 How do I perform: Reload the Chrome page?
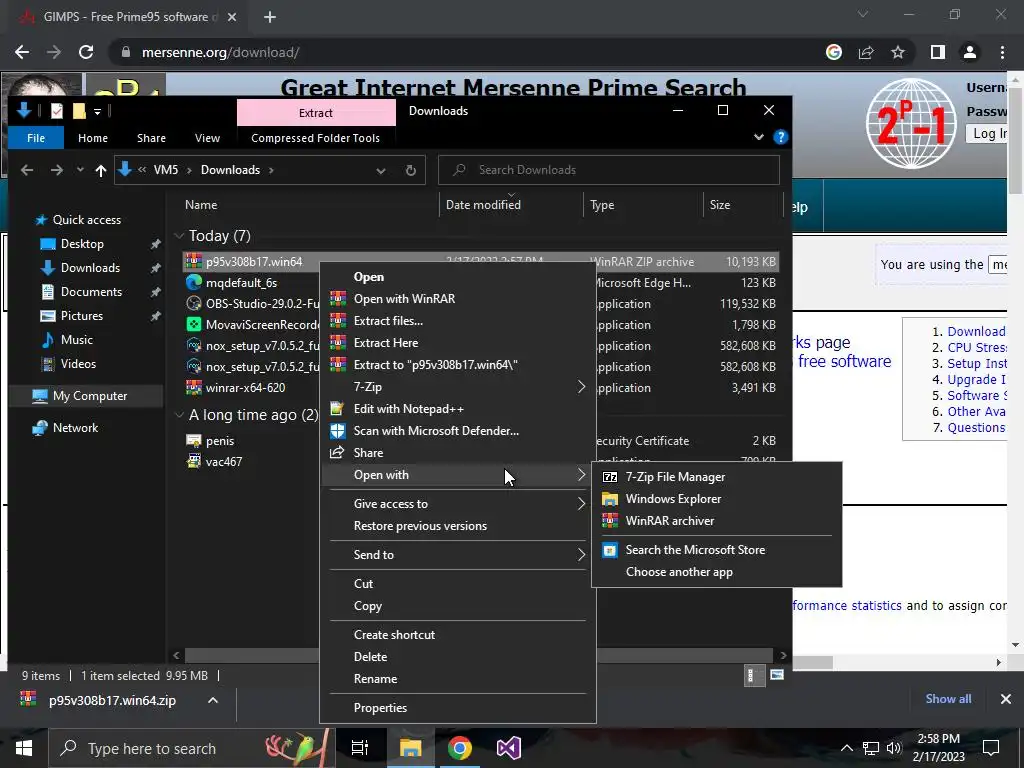click(86, 52)
